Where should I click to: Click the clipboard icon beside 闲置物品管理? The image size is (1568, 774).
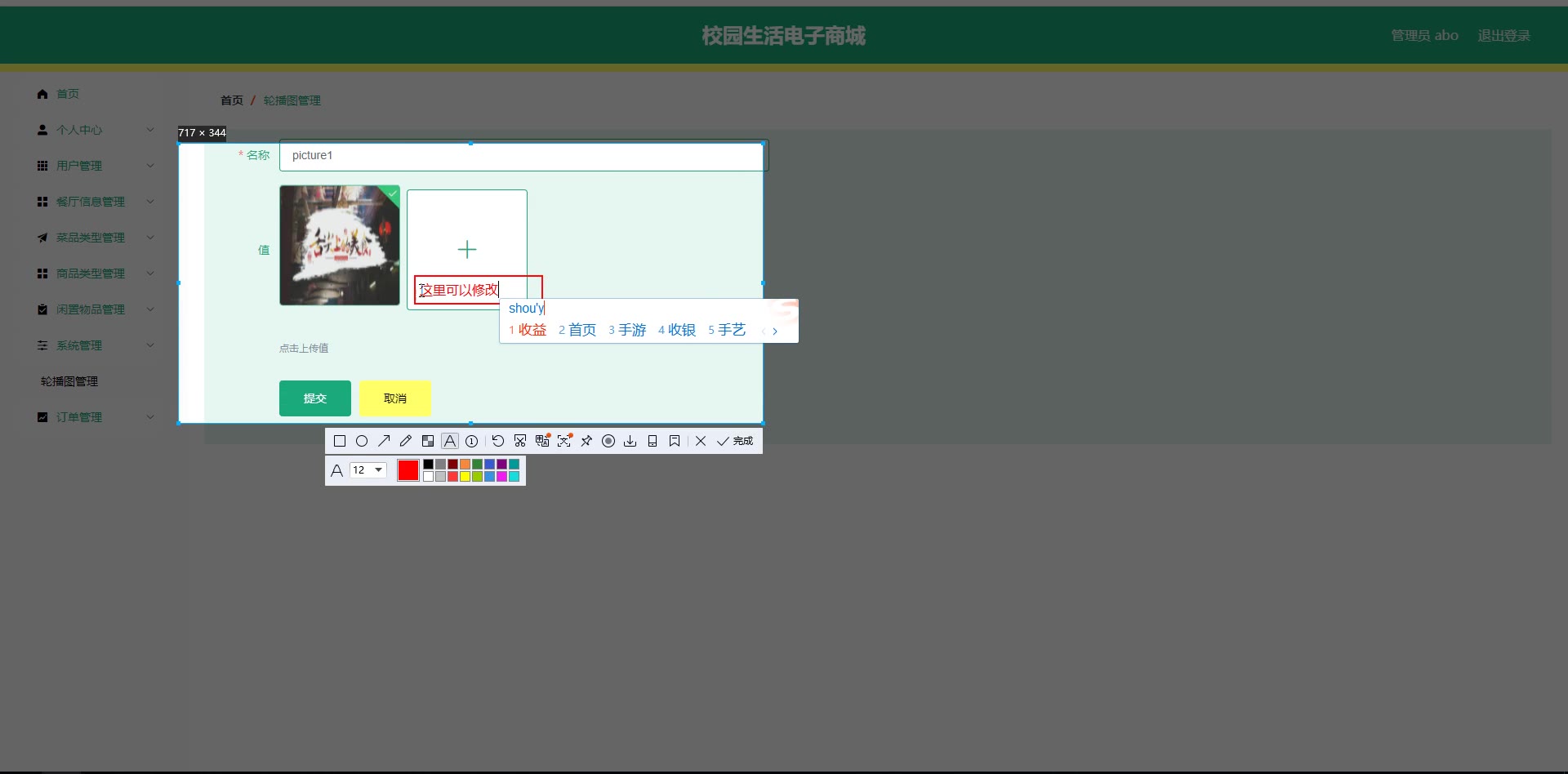click(x=42, y=309)
